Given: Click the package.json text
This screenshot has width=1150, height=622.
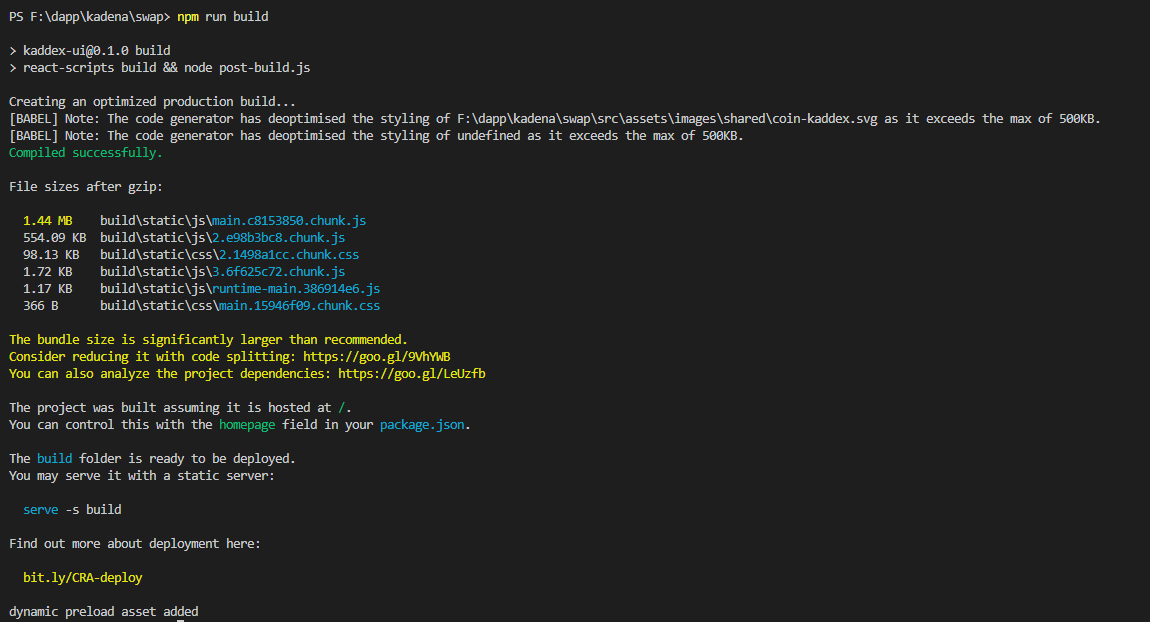Looking at the screenshot, I should [x=422, y=425].
